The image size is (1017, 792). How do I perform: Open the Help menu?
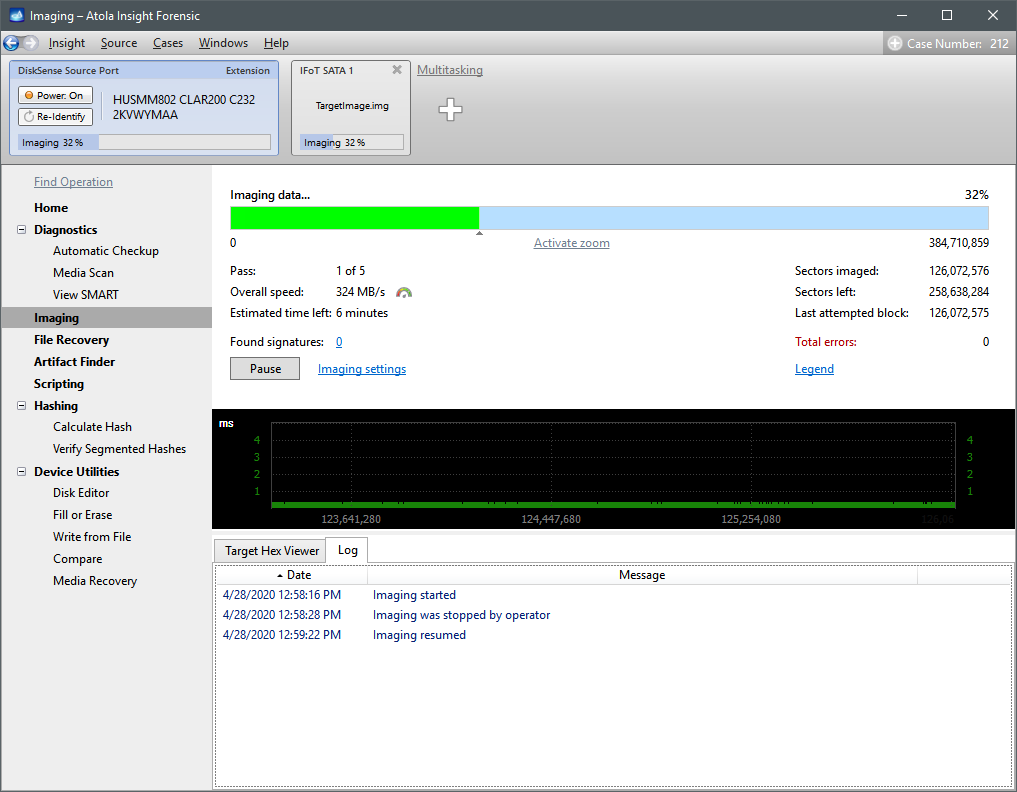pyautogui.click(x=276, y=43)
